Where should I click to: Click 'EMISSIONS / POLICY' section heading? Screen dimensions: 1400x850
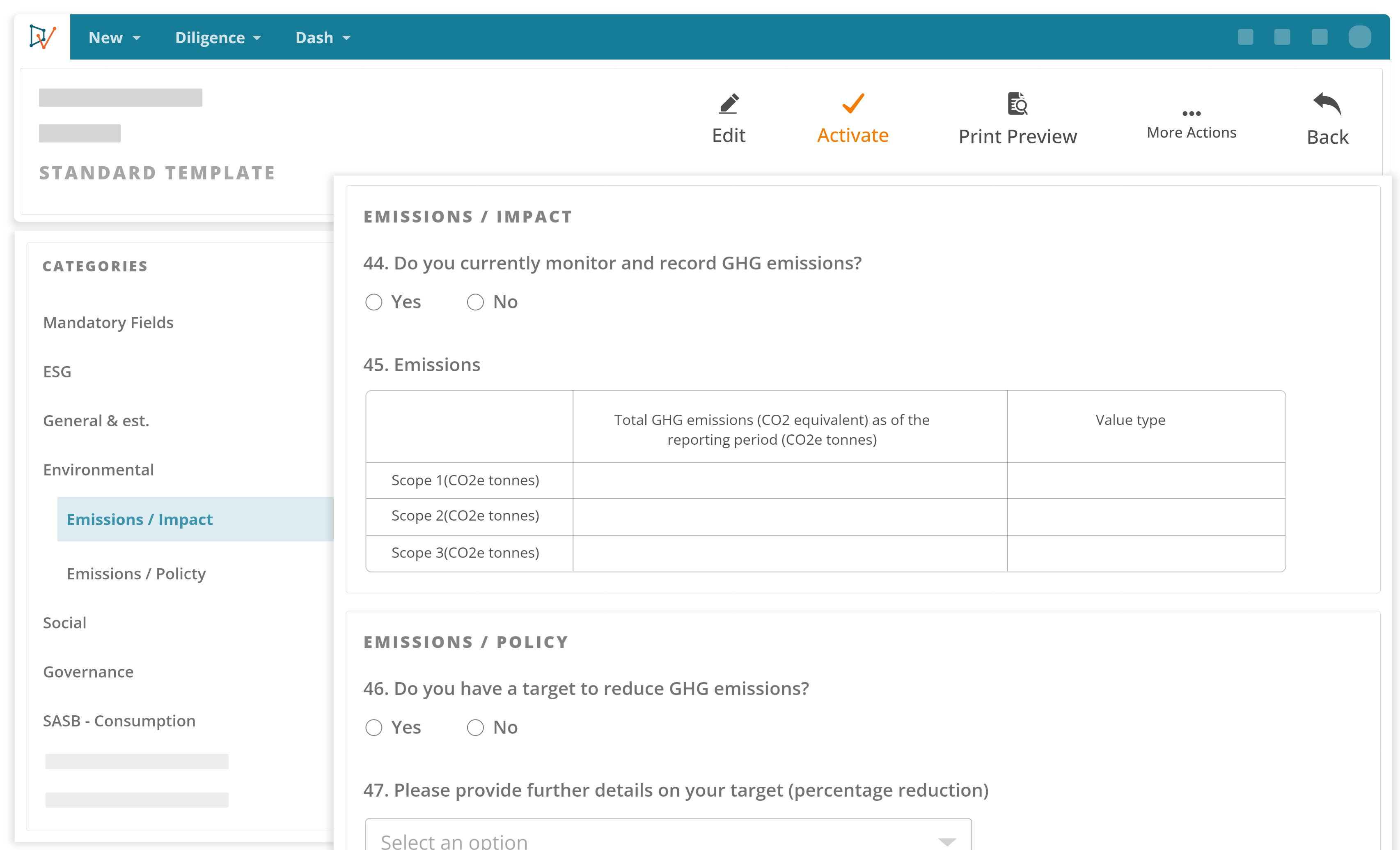465,642
